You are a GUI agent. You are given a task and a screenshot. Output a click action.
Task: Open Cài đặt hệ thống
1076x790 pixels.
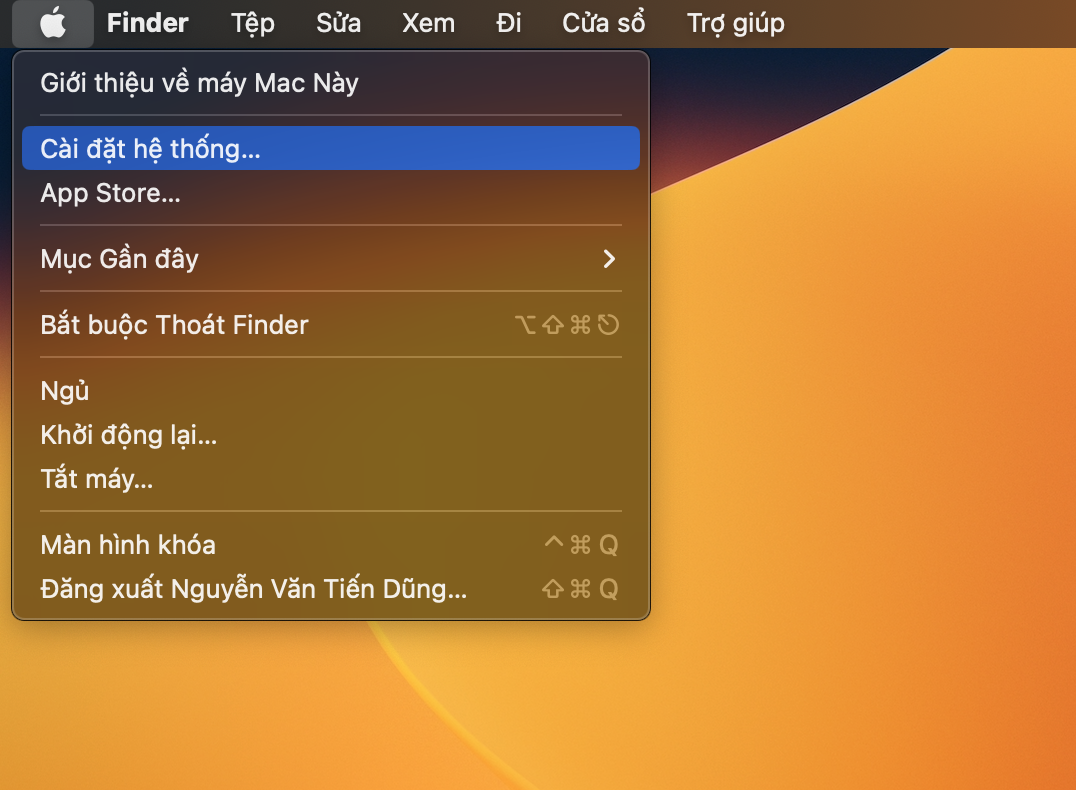(x=150, y=149)
